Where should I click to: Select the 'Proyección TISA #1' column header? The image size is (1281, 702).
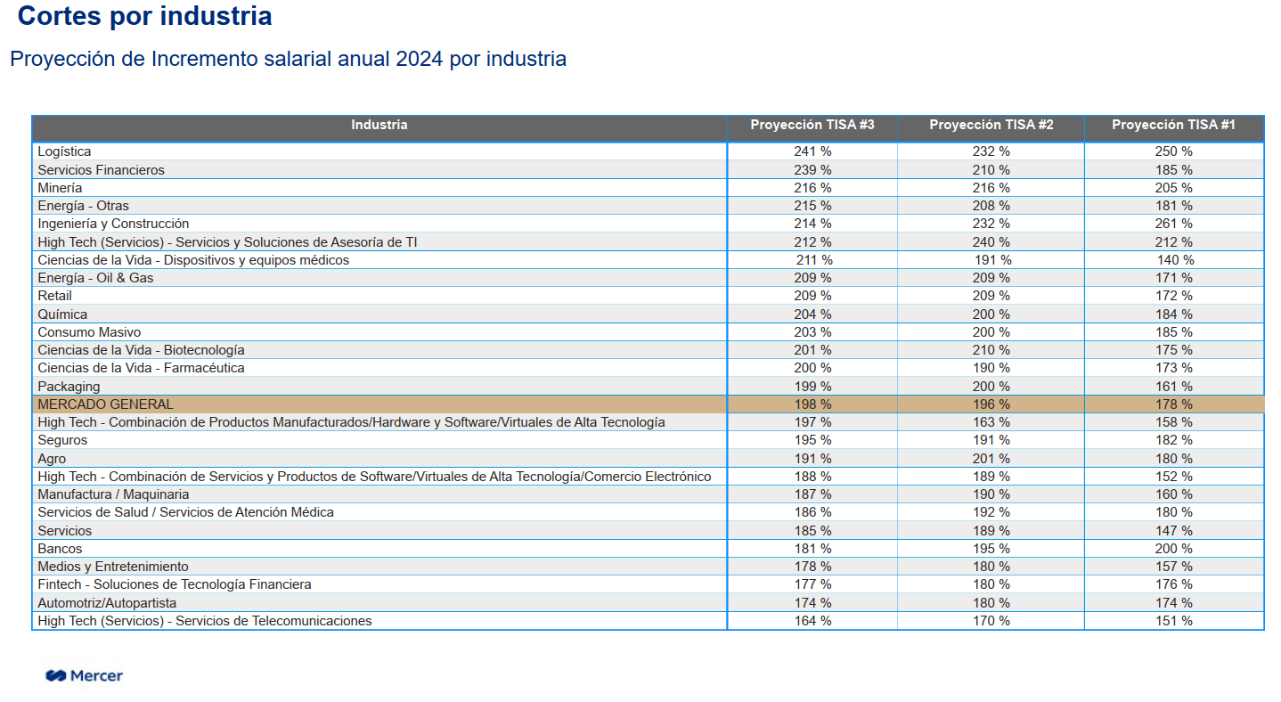point(1173,125)
